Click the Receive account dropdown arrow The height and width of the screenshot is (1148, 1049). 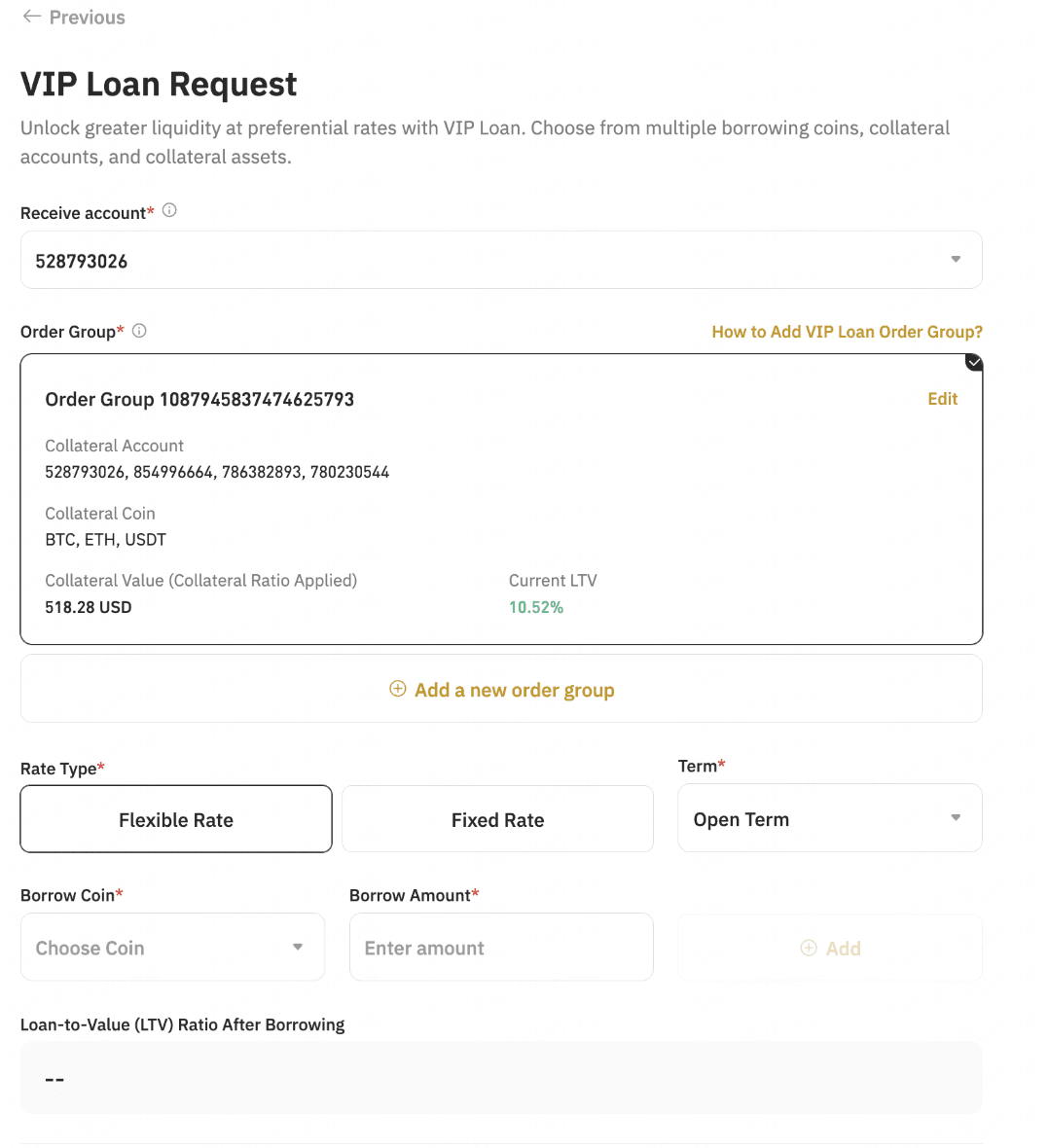[x=956, y=259]
